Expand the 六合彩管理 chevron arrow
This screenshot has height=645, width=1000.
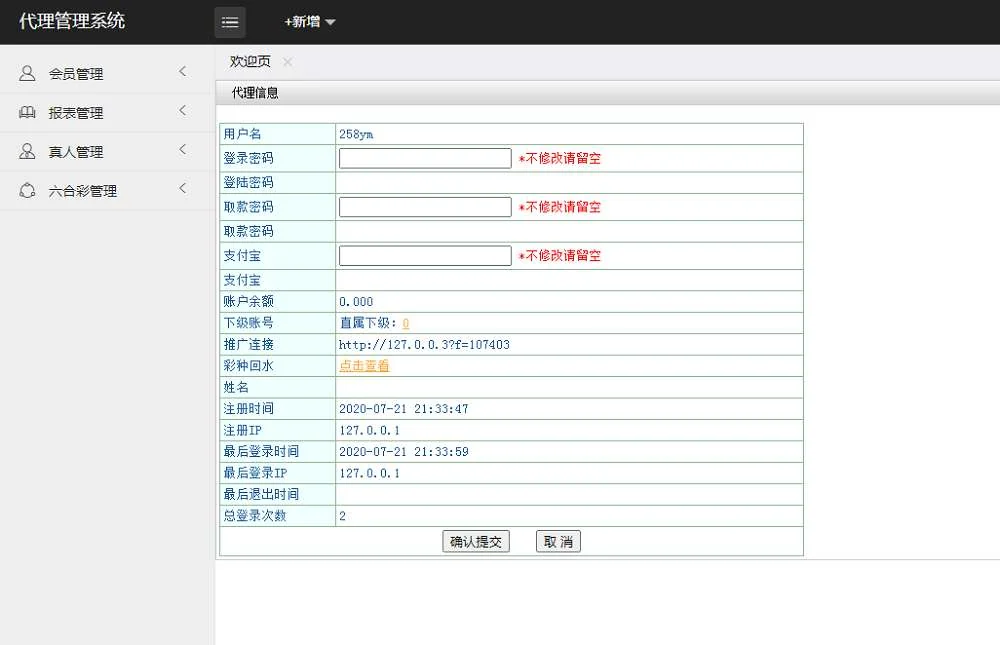click(182, 188)
